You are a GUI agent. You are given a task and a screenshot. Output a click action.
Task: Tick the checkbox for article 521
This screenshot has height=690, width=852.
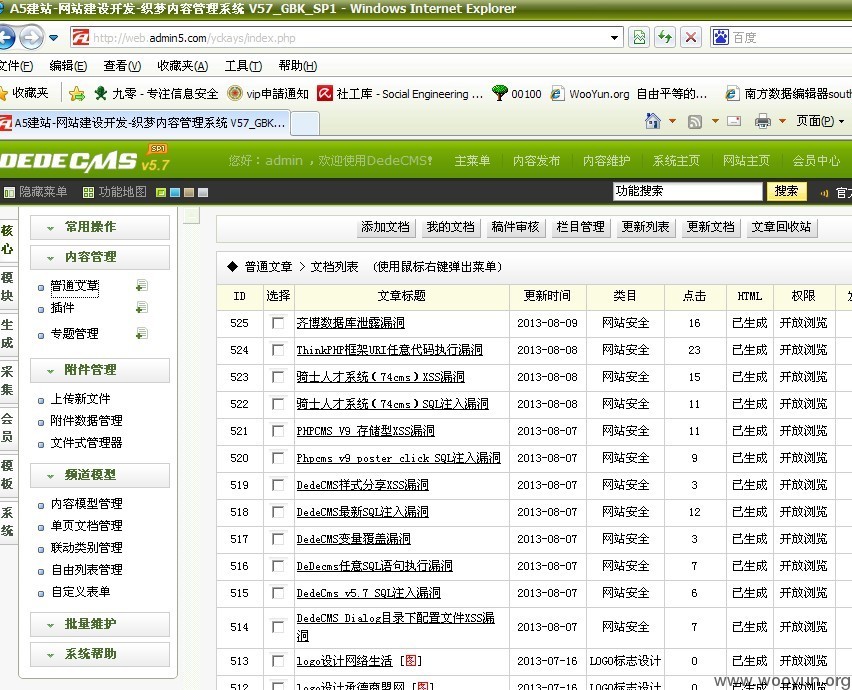tap(278, 431)
